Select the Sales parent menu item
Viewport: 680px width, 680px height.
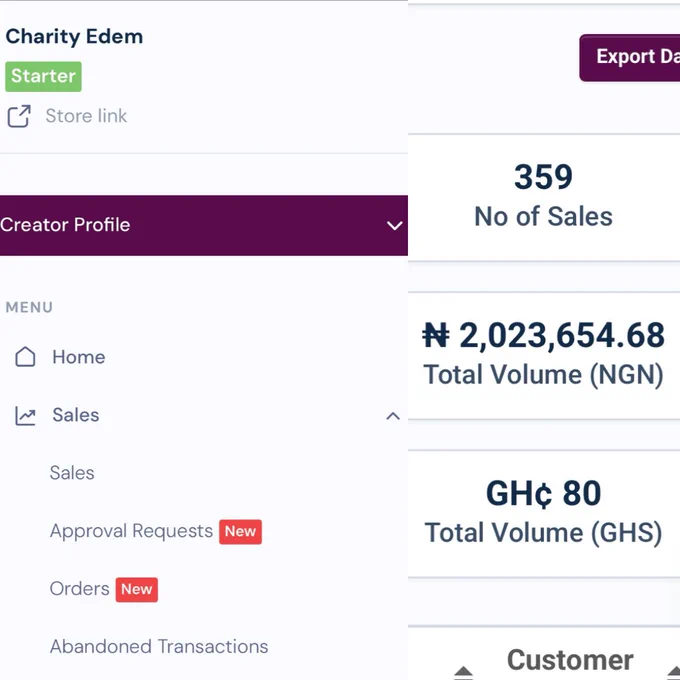(x=75, y=415)
